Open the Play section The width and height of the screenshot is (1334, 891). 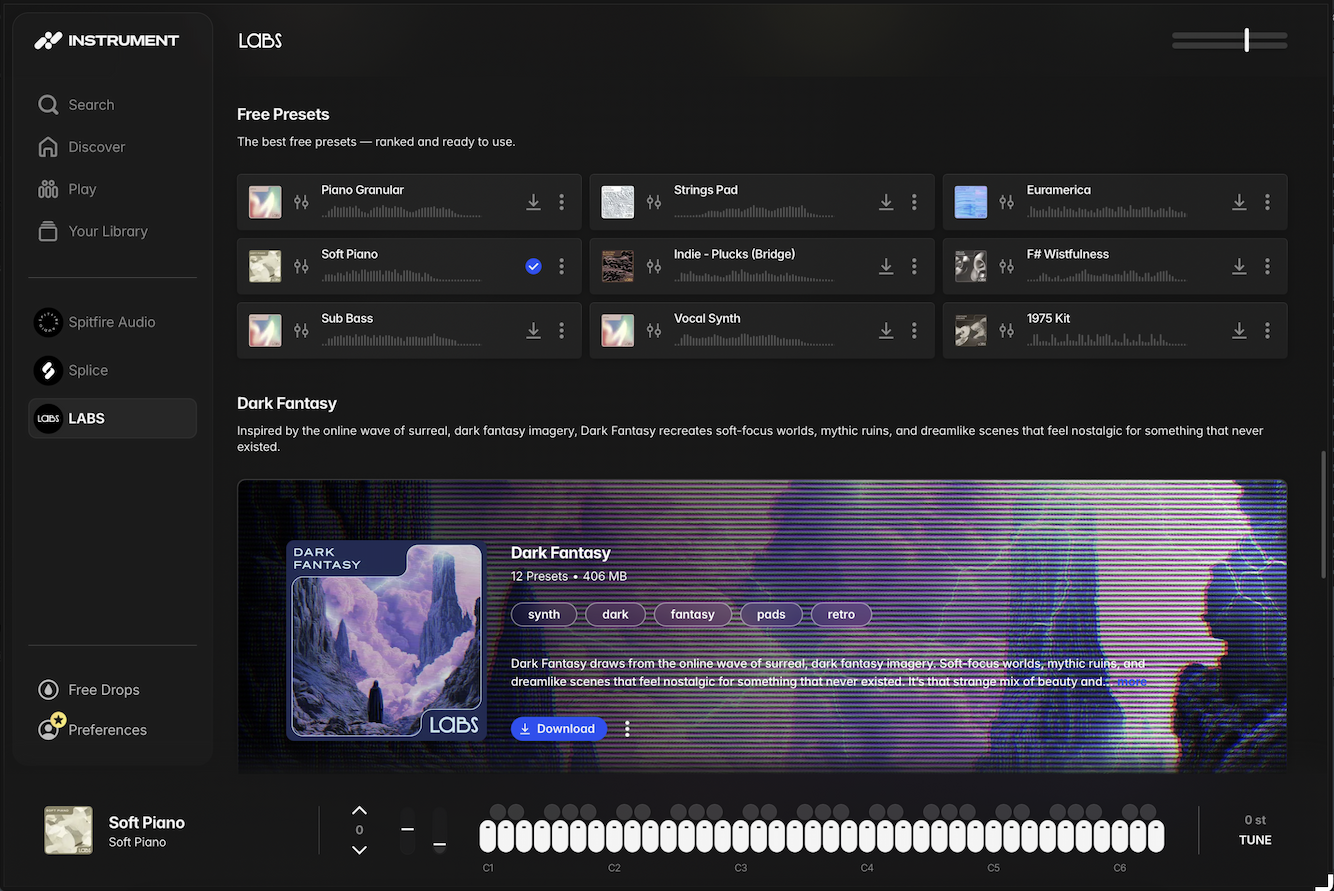click(x=67, y=189)
